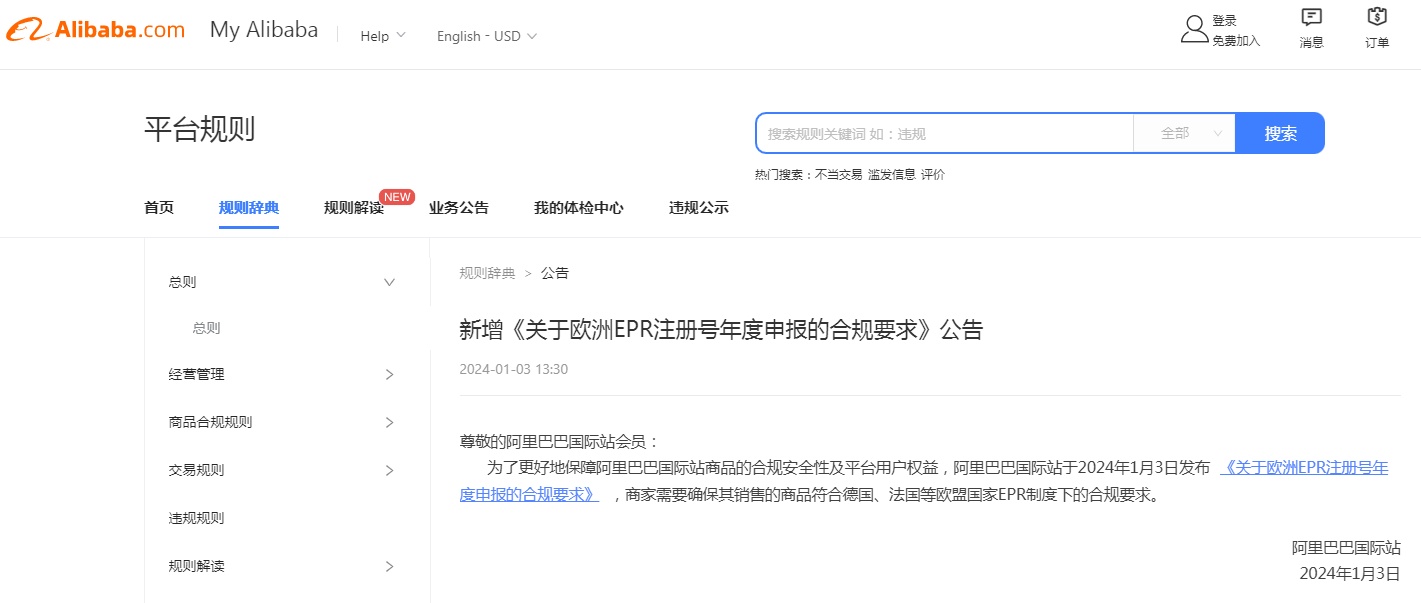The width and height of the screenshot is (1421, 603).
Task: Click hot search term 不当交易
Action: 838,174
